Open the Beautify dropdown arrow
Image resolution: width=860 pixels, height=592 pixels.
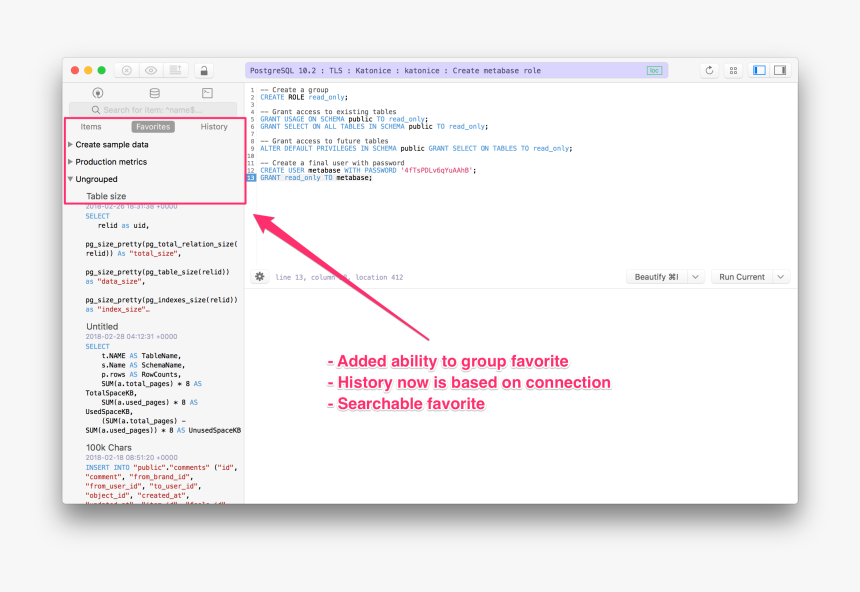(695, 277)
